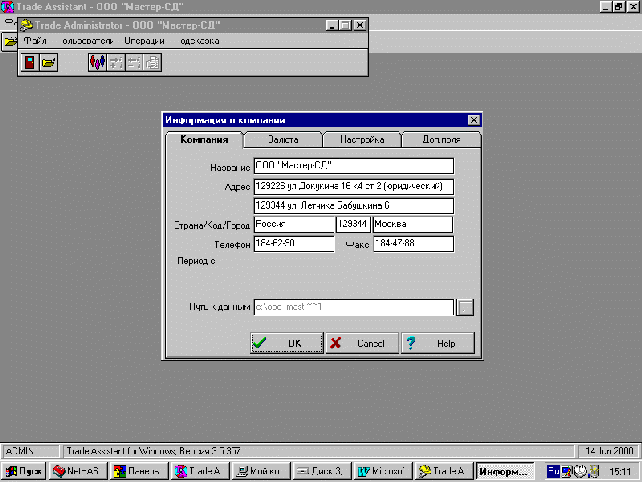Click the city field containing Москва
The image size is (643, 483).
tap(413, 224)
